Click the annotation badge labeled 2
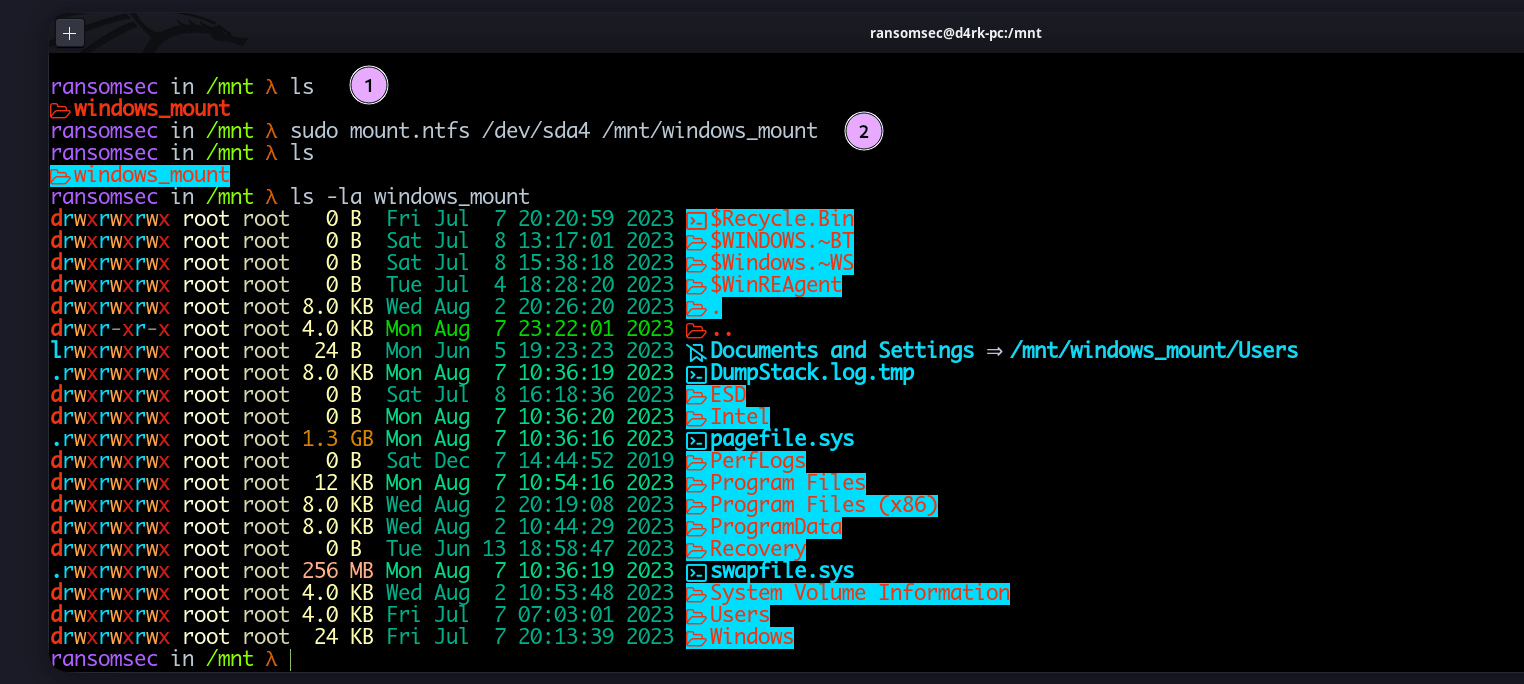Screen dimensions: 1524x684 click(863, 131)
